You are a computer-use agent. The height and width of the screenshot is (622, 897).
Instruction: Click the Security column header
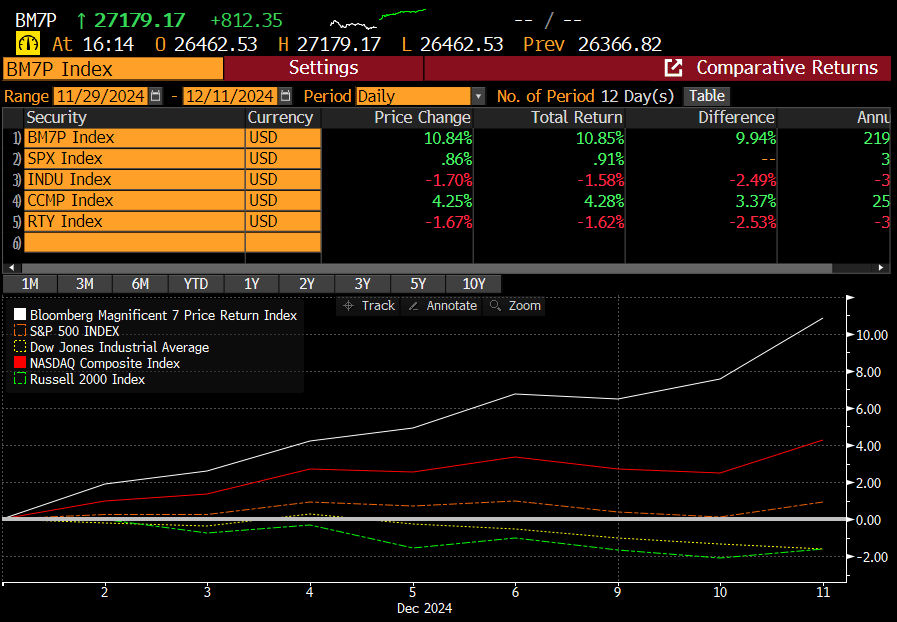(57, 117)
